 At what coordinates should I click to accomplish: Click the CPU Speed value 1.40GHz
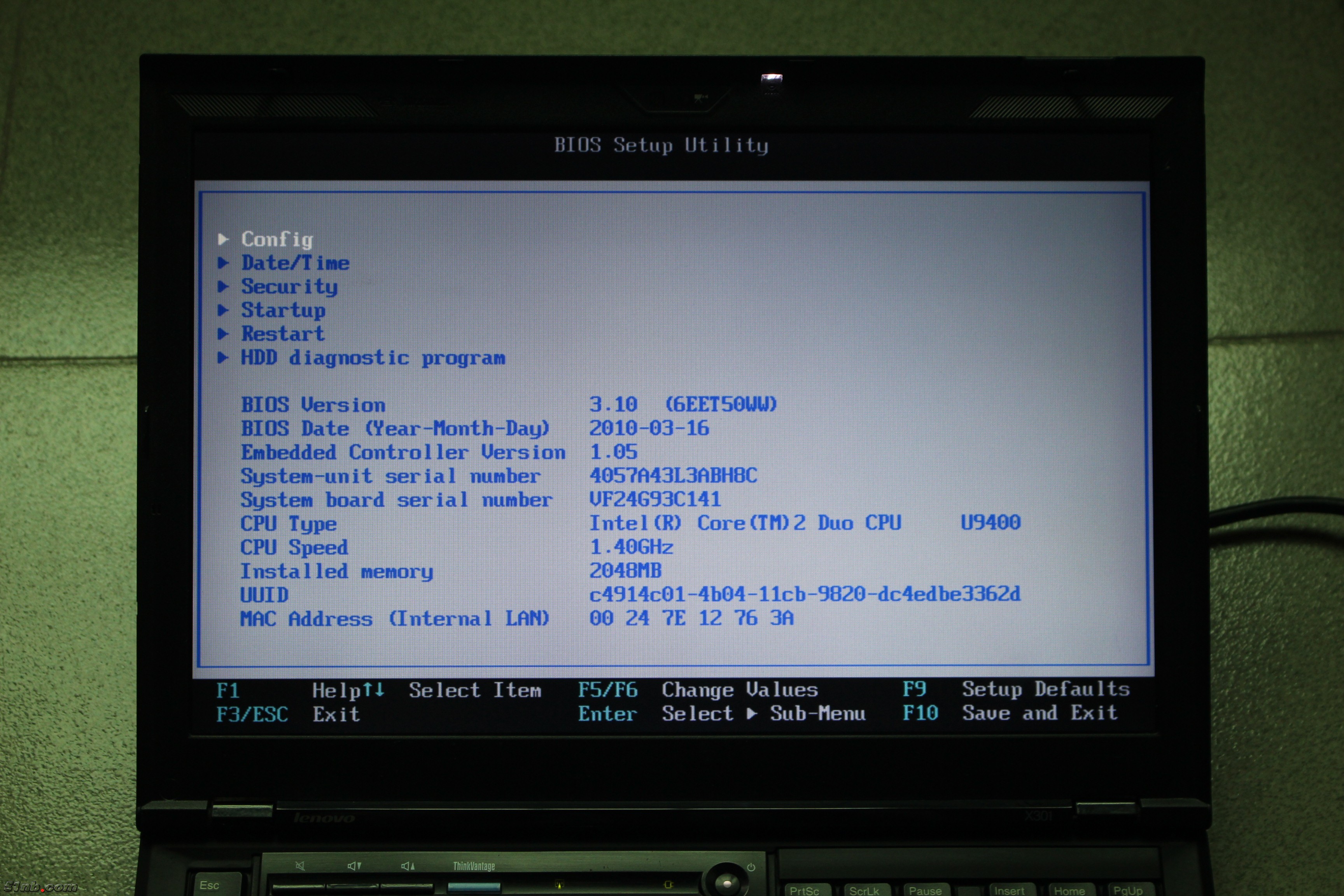click(x=632, y=547)
